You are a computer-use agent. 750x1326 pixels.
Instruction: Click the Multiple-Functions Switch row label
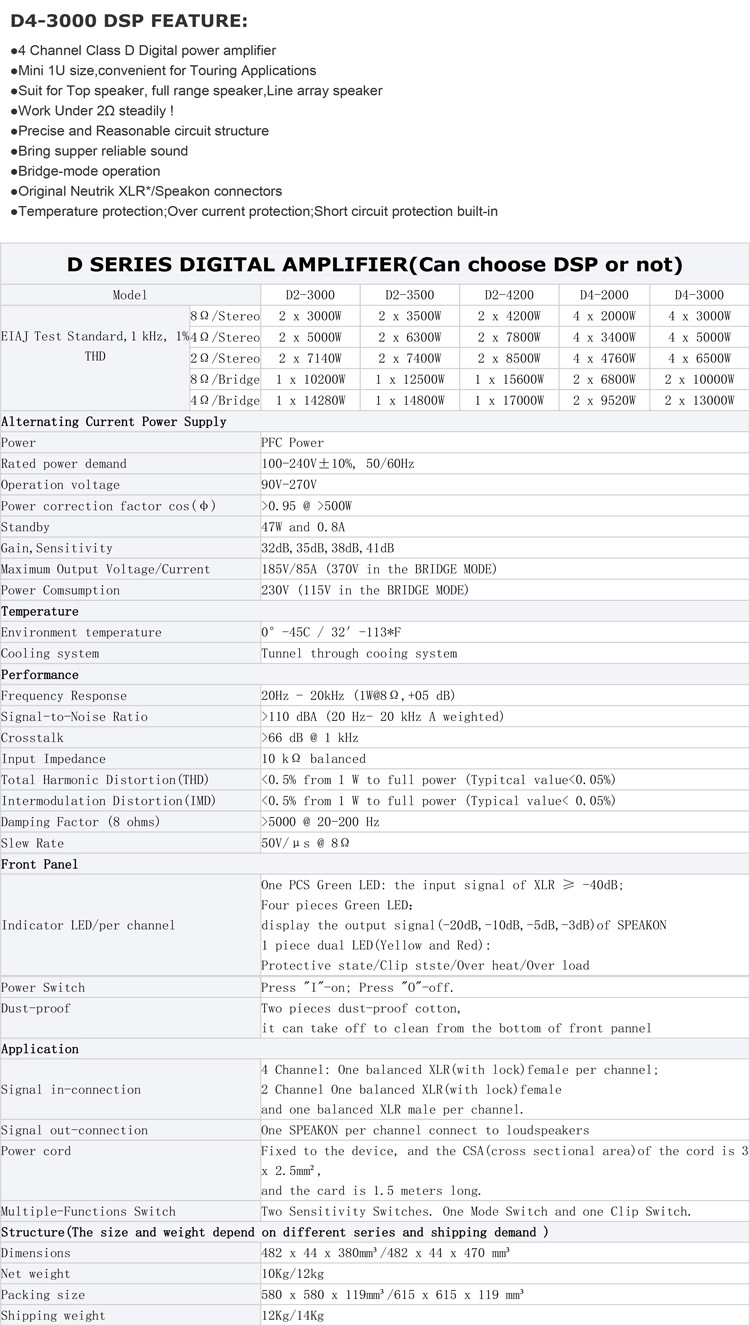(x=88, y=1212)
